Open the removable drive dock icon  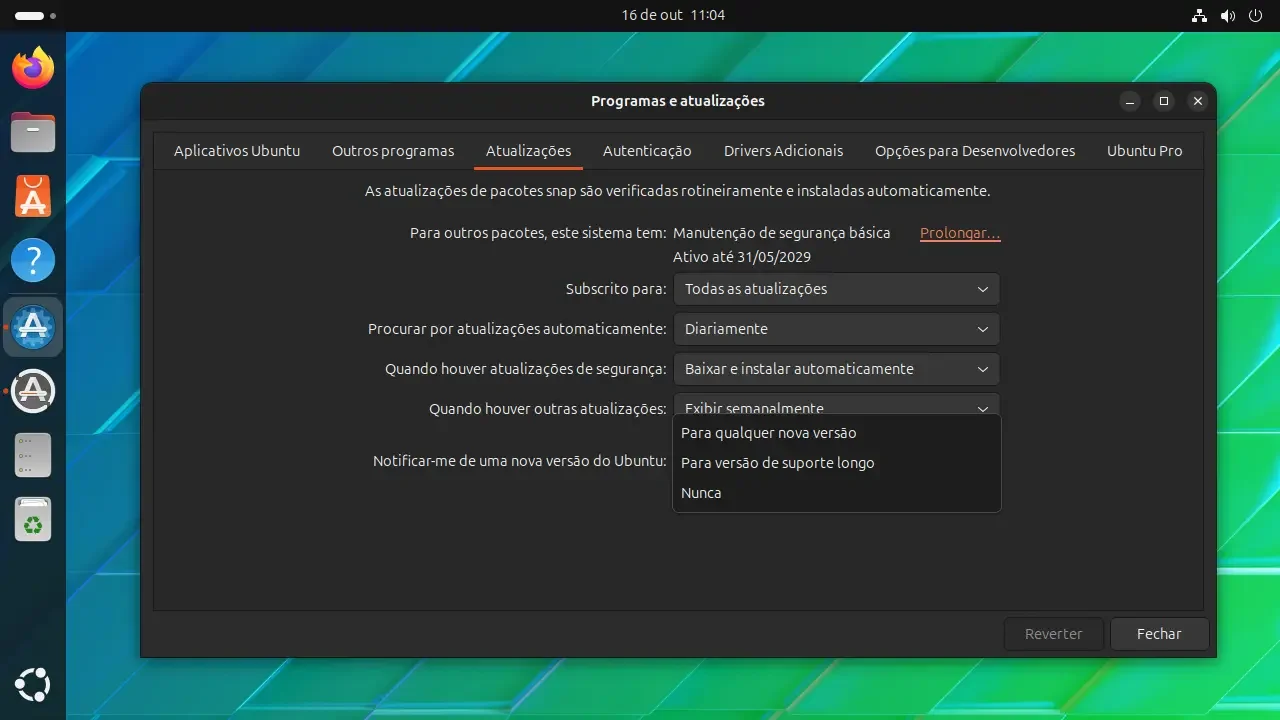coord(33,455)
